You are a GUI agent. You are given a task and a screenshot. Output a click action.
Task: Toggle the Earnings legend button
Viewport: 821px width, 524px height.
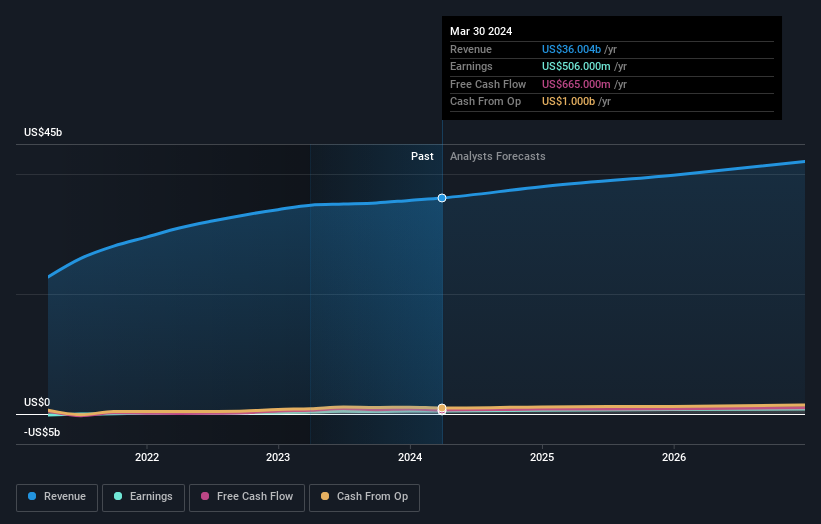(143, 497)
